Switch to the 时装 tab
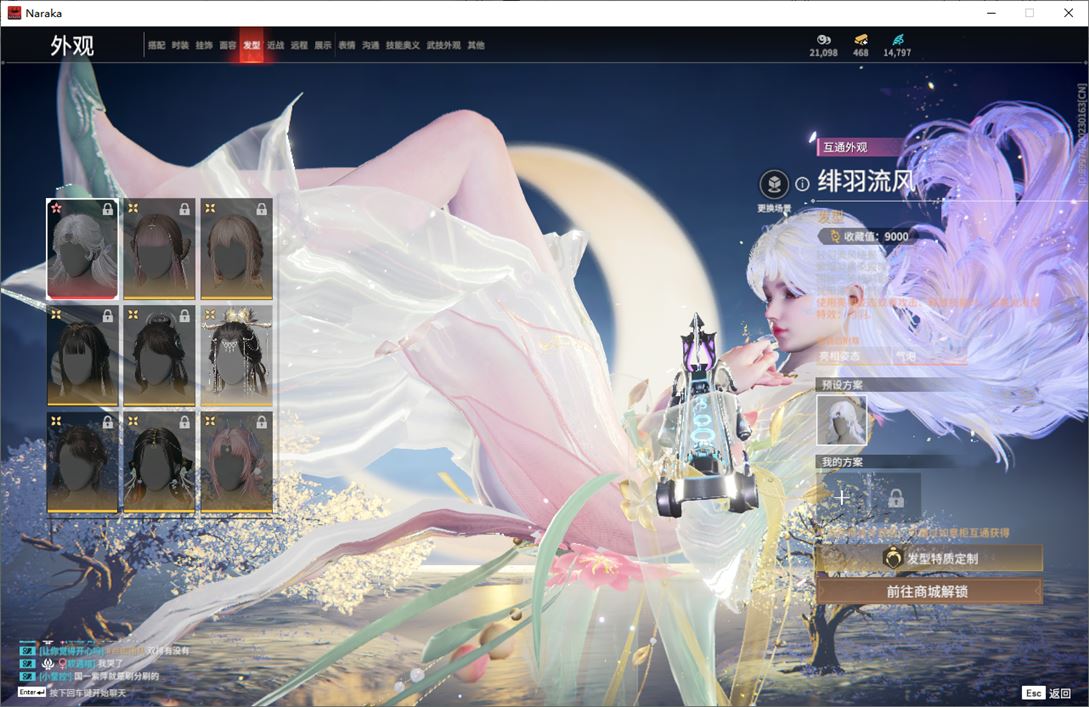Viewport: 1089px width, 707px height. click(x=180, y=45)
